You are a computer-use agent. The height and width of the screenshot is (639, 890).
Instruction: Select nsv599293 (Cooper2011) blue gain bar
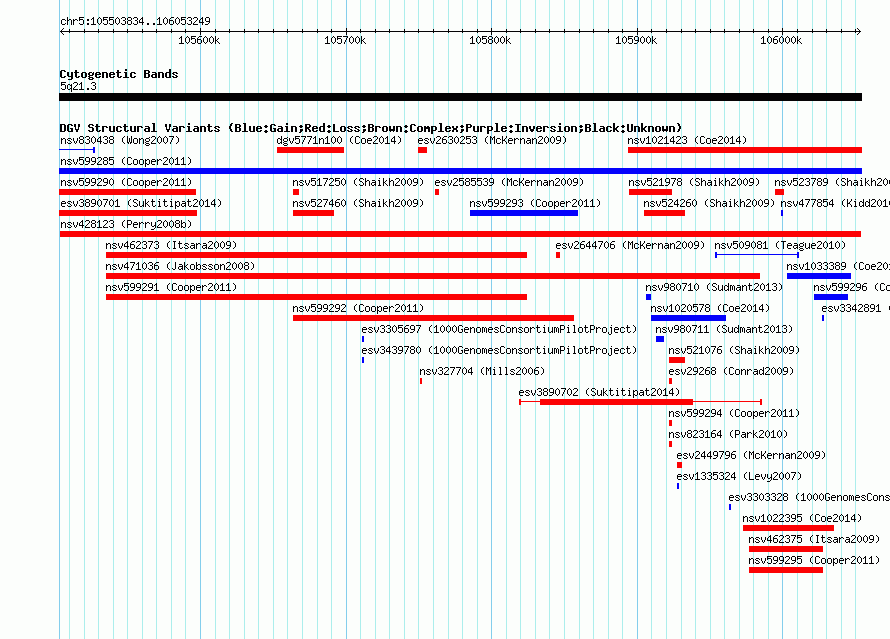coord(524,213)
